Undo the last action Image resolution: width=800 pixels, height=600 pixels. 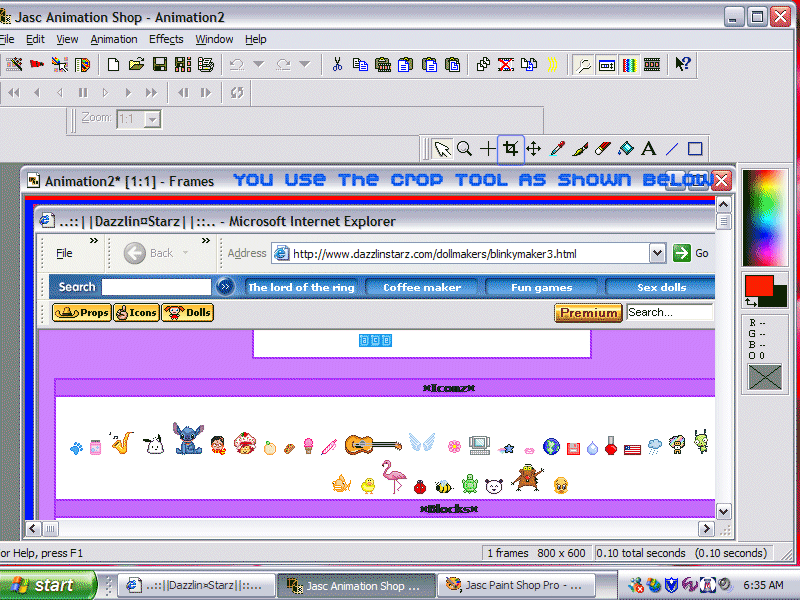point(236,64)
